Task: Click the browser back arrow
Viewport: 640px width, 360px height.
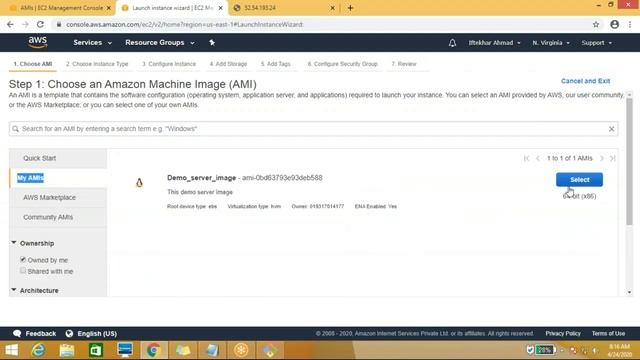Action: (x=10, y=24)
